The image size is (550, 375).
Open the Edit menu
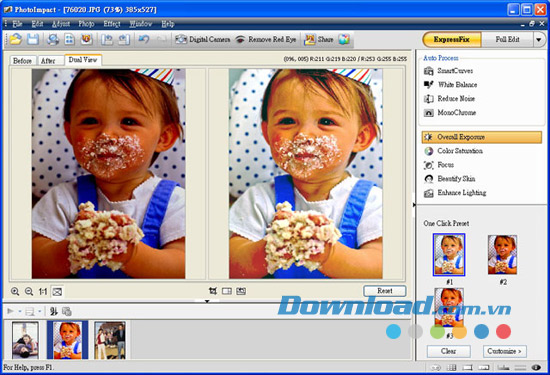tap(37, 24)
